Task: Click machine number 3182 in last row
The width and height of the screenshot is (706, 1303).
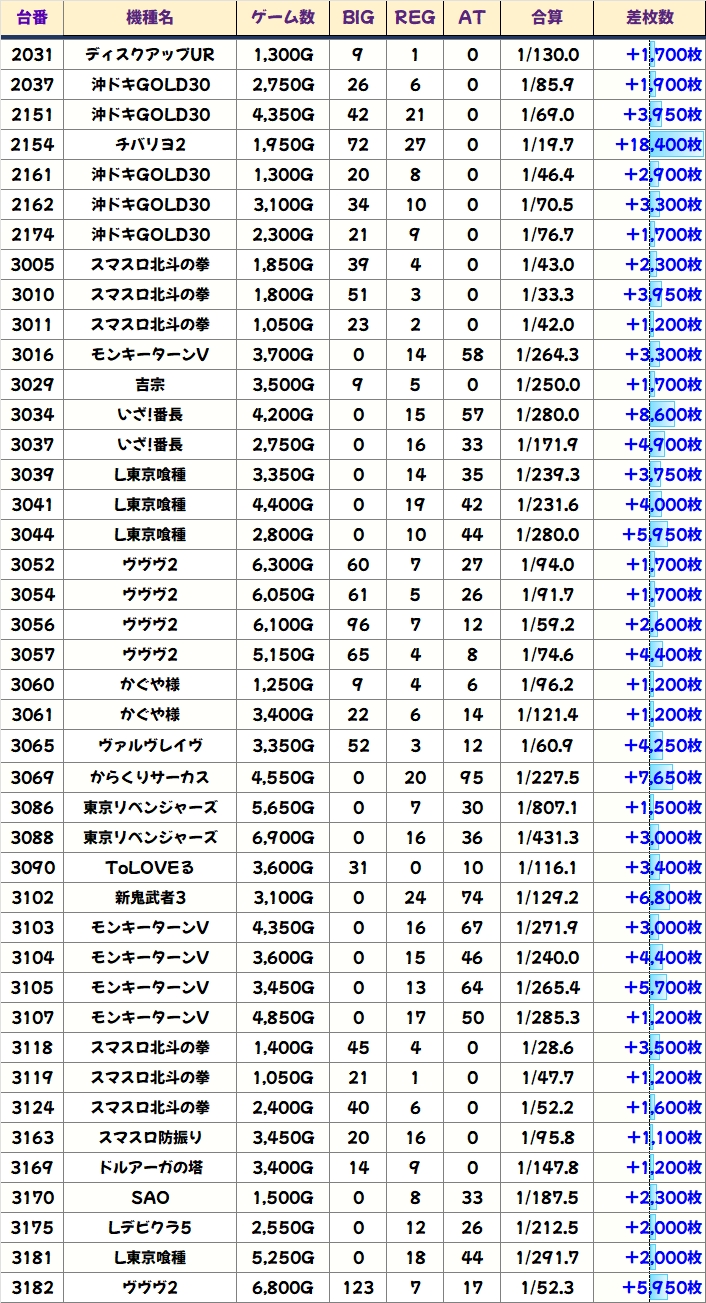Action: coord(32,1287)
